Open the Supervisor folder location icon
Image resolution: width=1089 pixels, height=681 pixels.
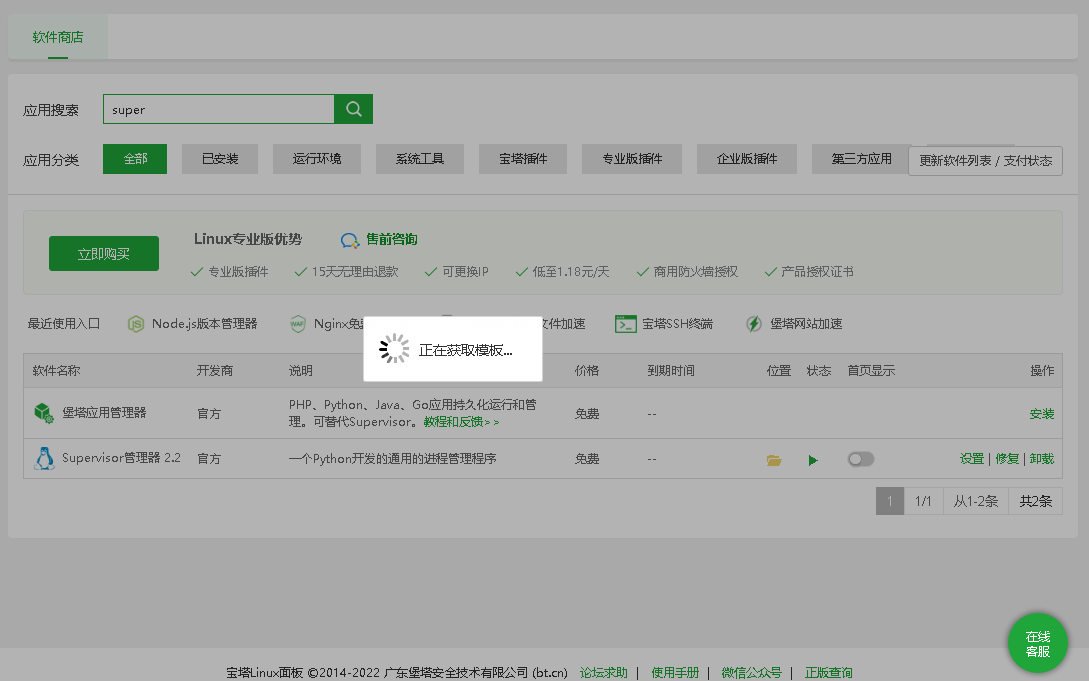(x=774, y=460)
